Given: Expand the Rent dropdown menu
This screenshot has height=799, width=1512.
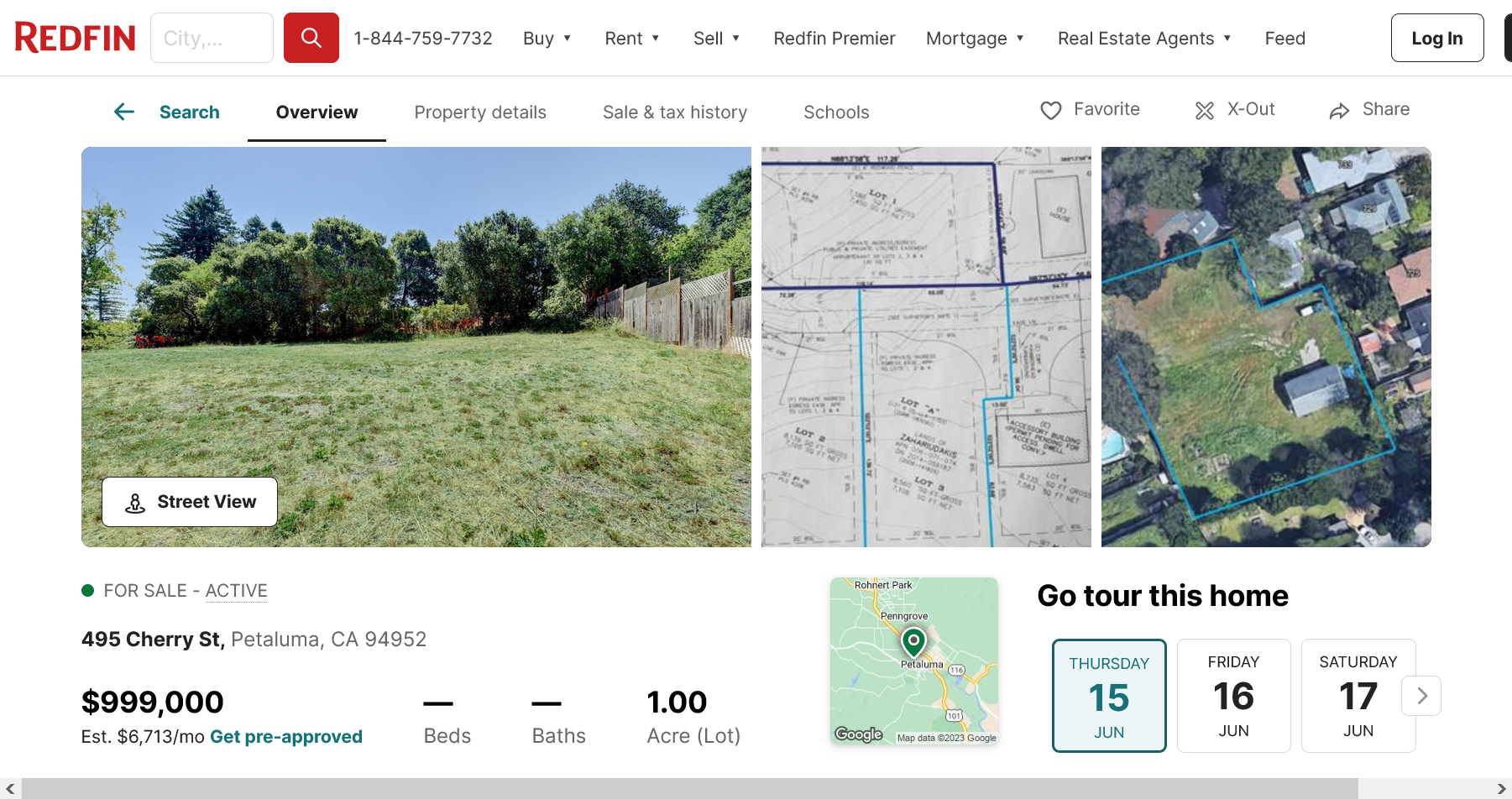Looking at the screenshot, I should coord(632,39).
